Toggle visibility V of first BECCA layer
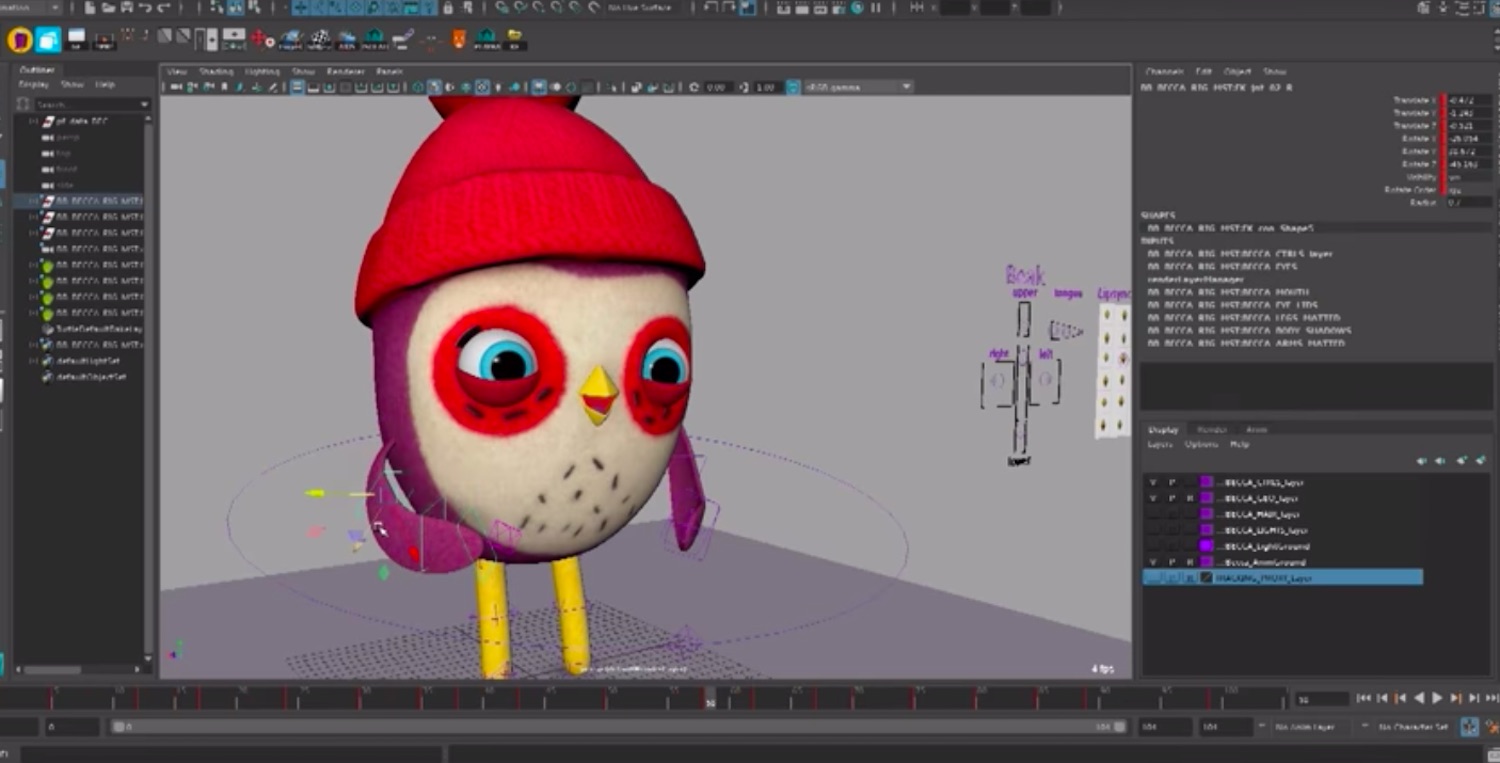Viewport: 1500px width, 763px height. (1153, 482)
